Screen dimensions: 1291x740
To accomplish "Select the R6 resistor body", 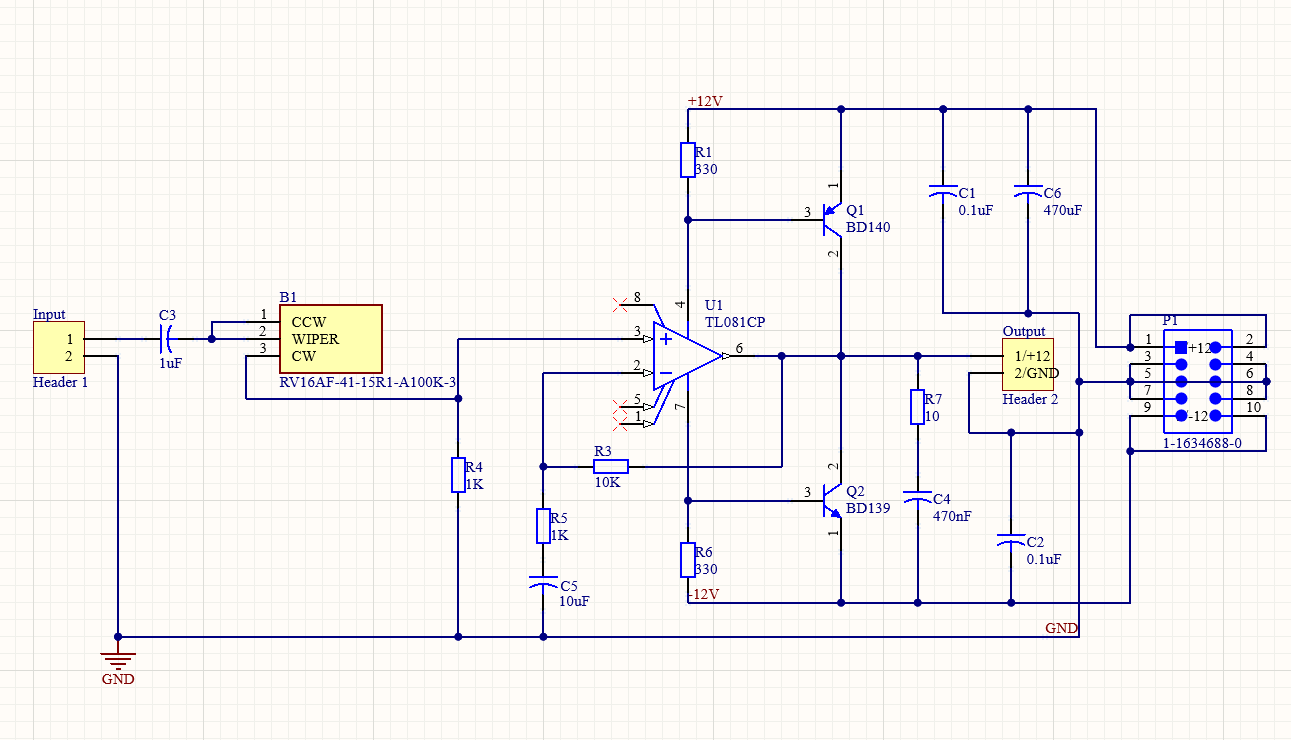I will click(x=688, y=560).
